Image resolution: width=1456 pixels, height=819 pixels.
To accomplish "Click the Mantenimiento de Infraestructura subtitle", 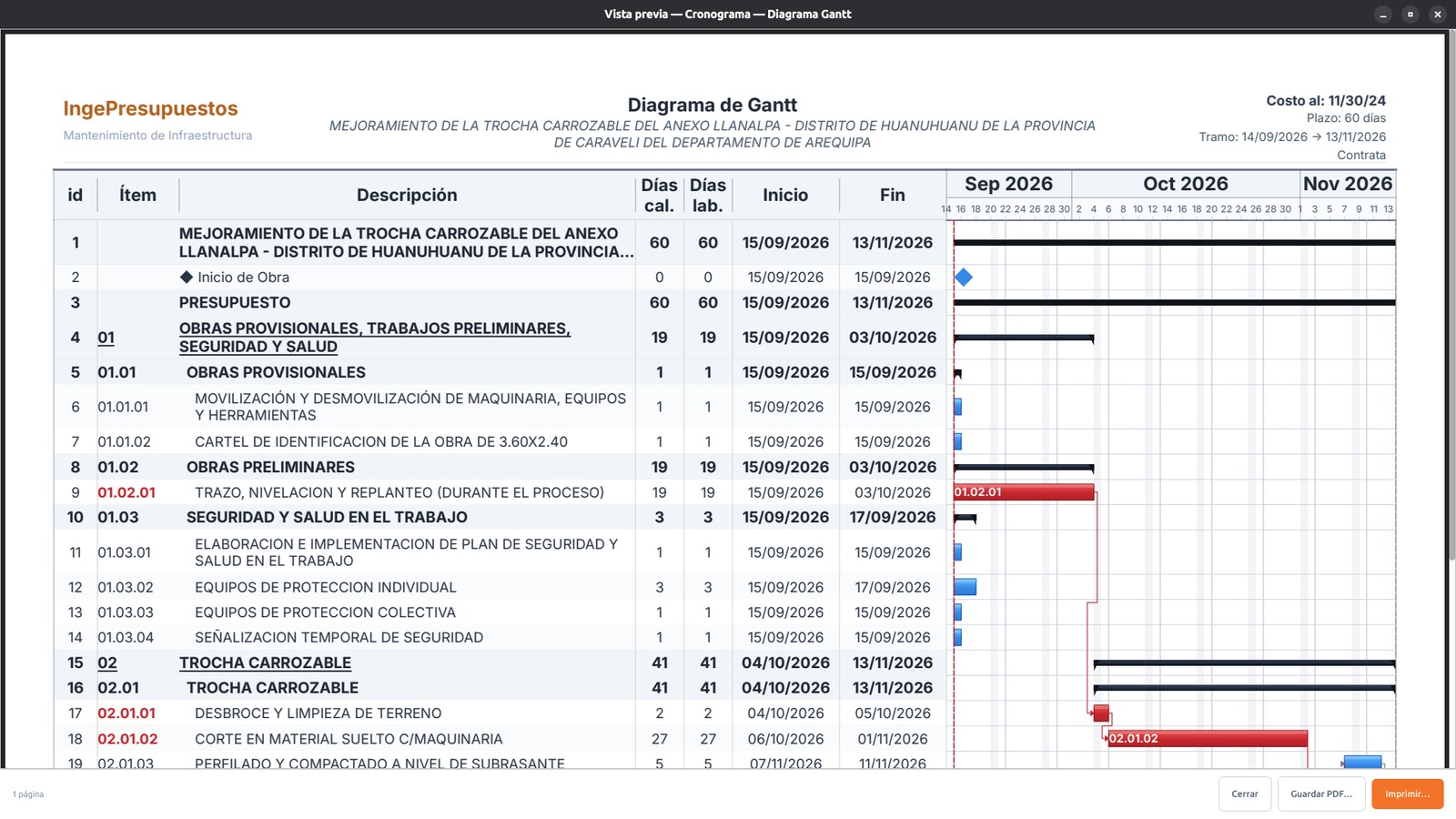I will [157, 136].
